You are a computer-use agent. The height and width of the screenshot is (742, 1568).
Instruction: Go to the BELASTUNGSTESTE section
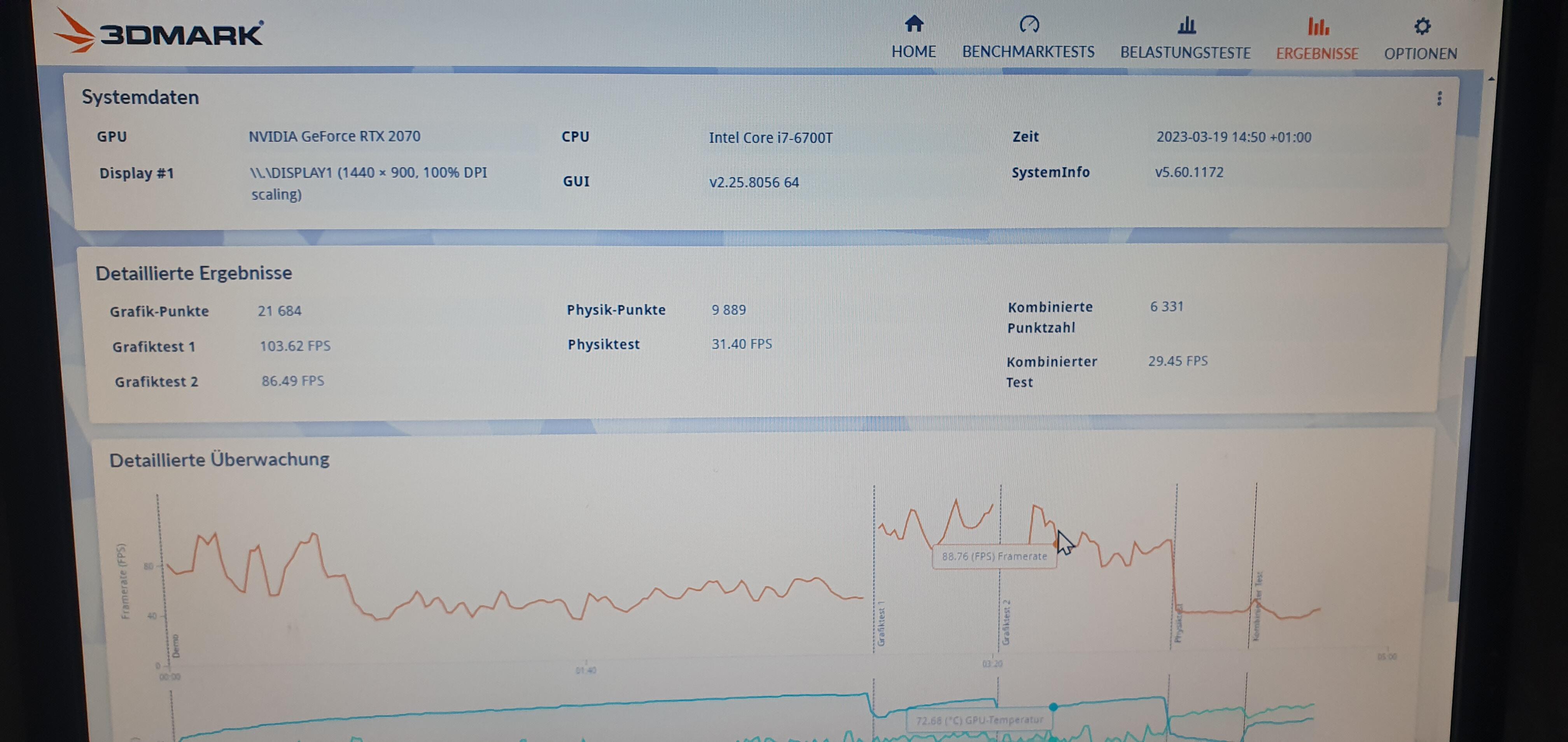1185,53
